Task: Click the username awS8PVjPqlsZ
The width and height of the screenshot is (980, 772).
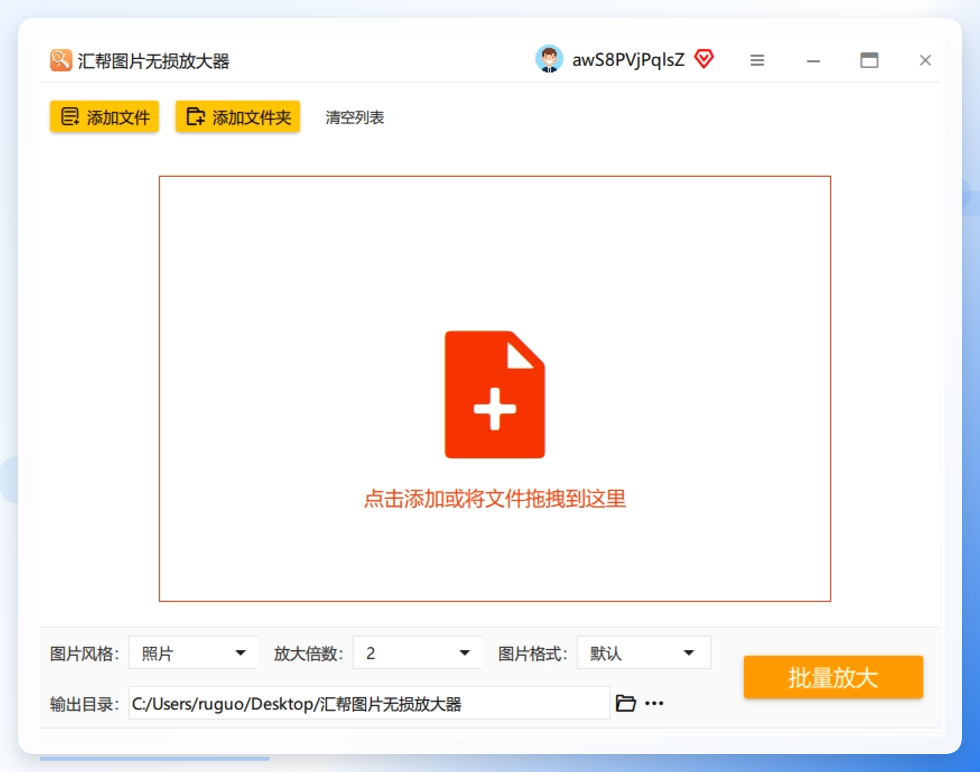Action: tap(628, 59)
